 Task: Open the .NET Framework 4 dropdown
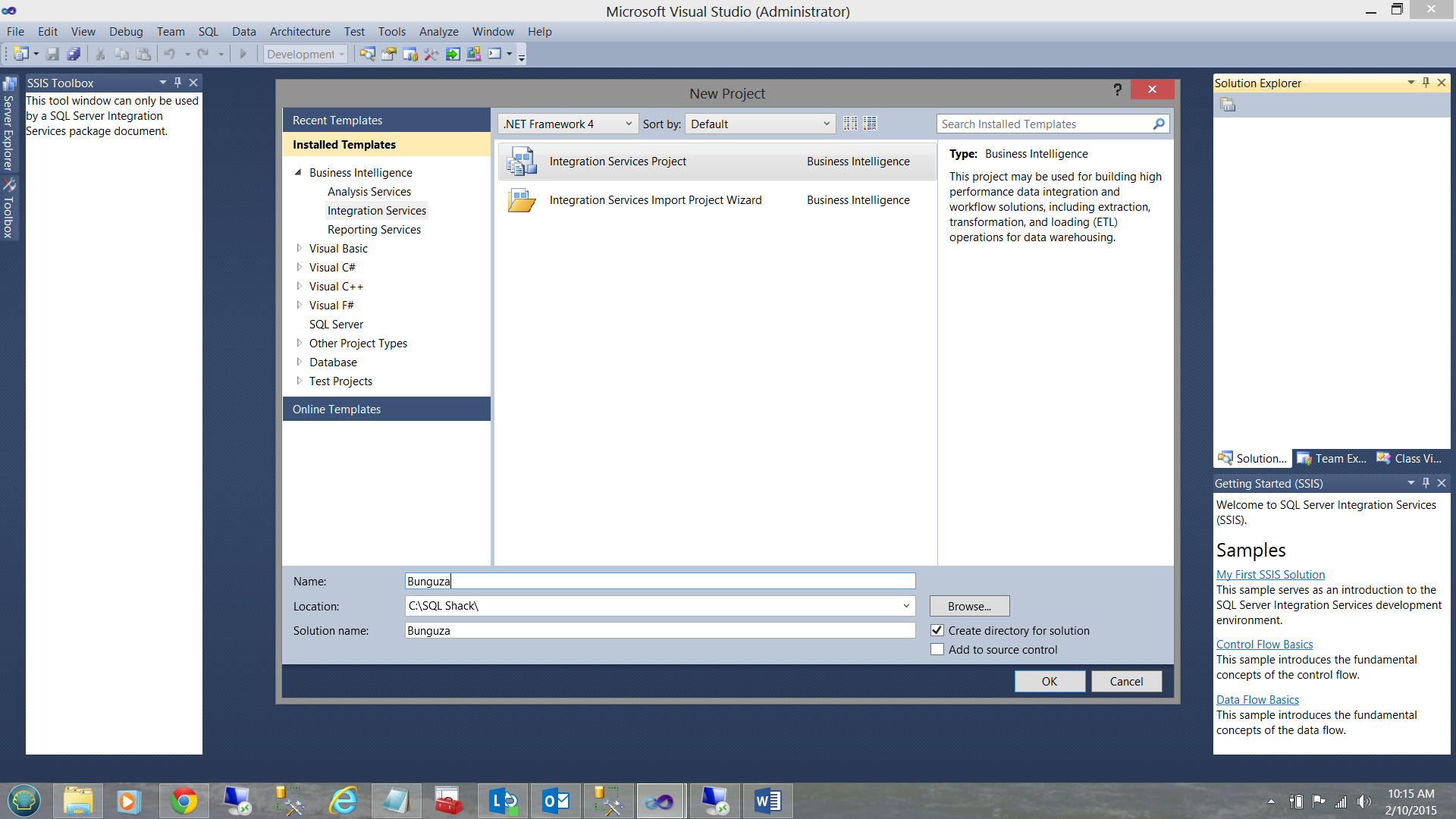coord(567,124)
